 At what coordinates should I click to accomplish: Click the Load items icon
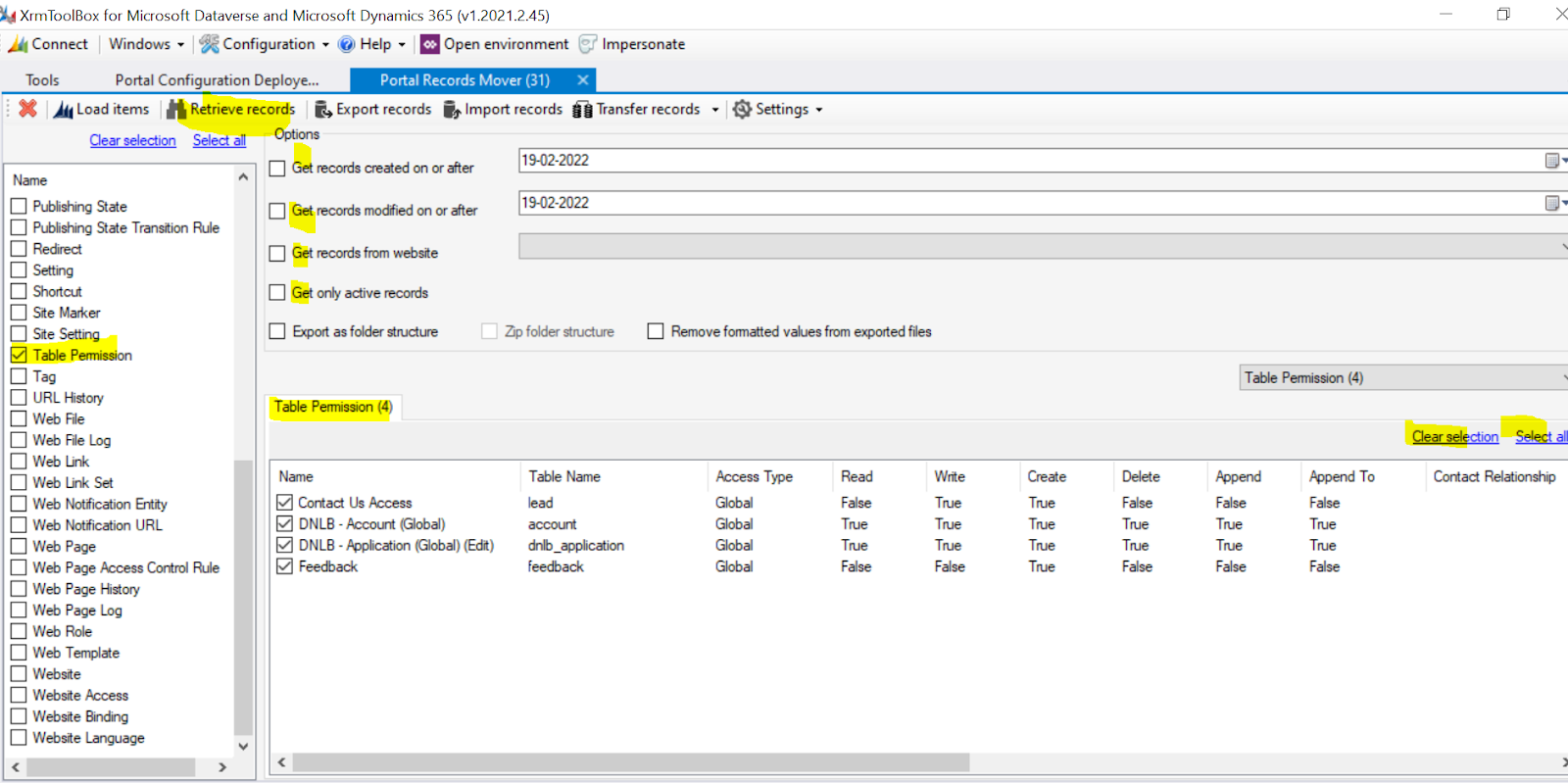(64, 110)
